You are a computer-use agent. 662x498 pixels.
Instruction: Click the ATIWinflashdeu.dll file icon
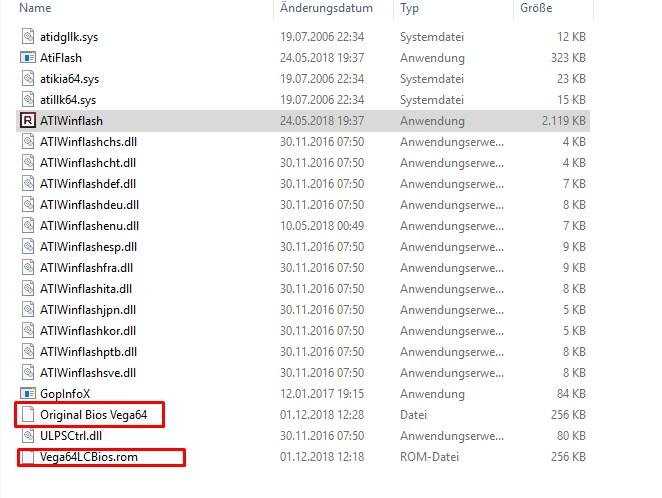28,205
